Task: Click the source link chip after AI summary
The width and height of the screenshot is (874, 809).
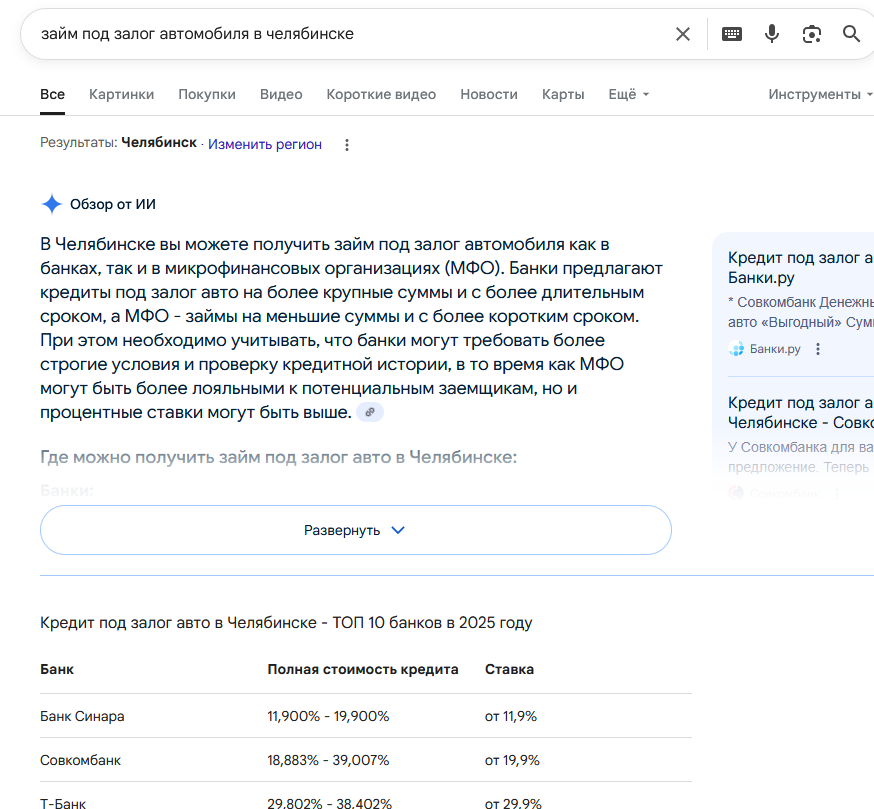Action: pos(370,412)
